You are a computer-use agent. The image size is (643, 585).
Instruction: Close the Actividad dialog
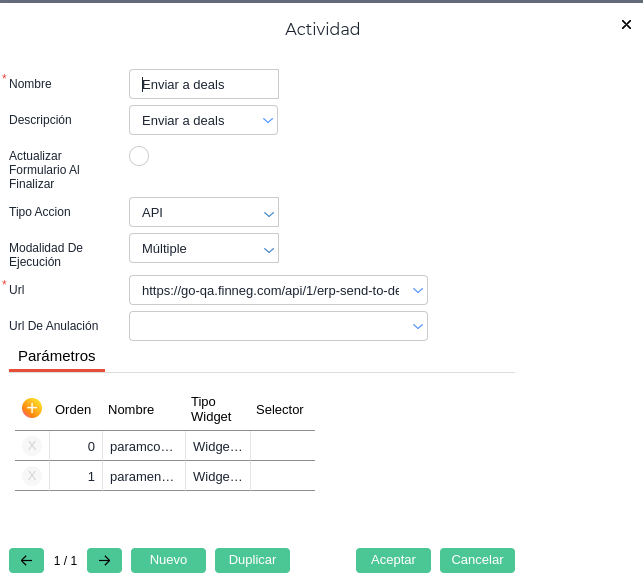(626, 25)
